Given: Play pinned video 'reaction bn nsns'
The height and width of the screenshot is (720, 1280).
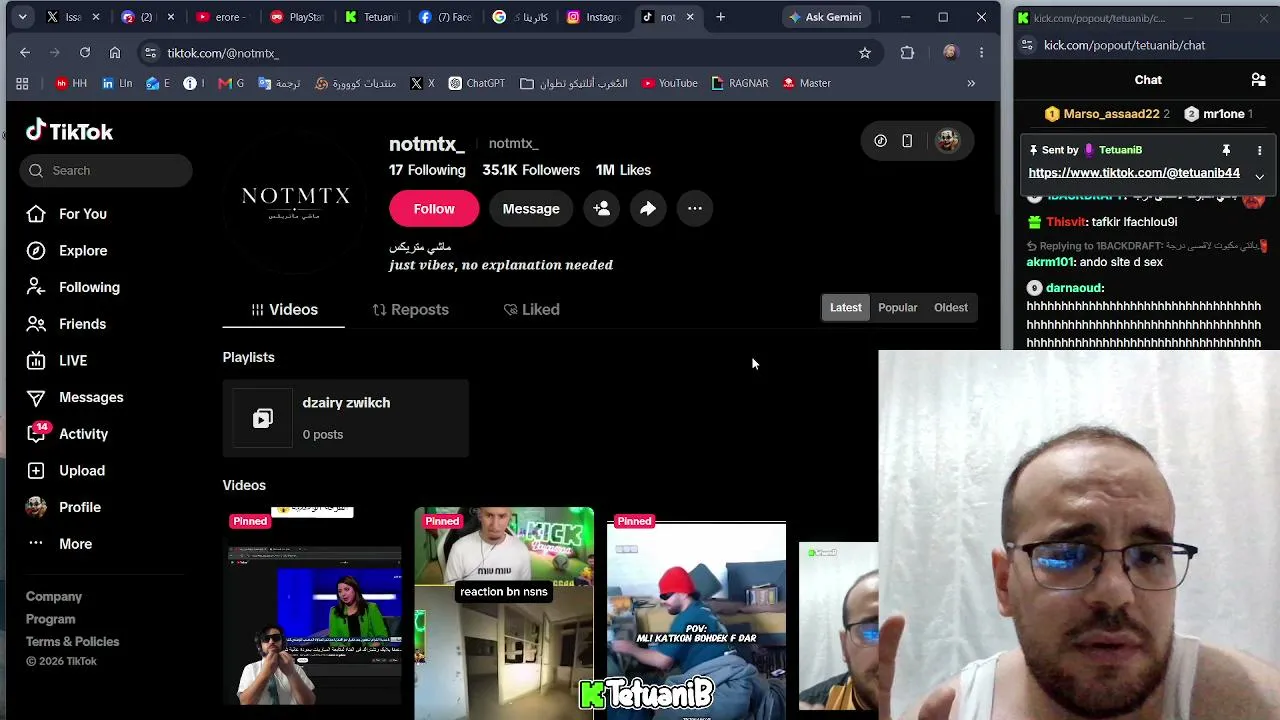Looking at the screenshot, I should click(504, 612).
